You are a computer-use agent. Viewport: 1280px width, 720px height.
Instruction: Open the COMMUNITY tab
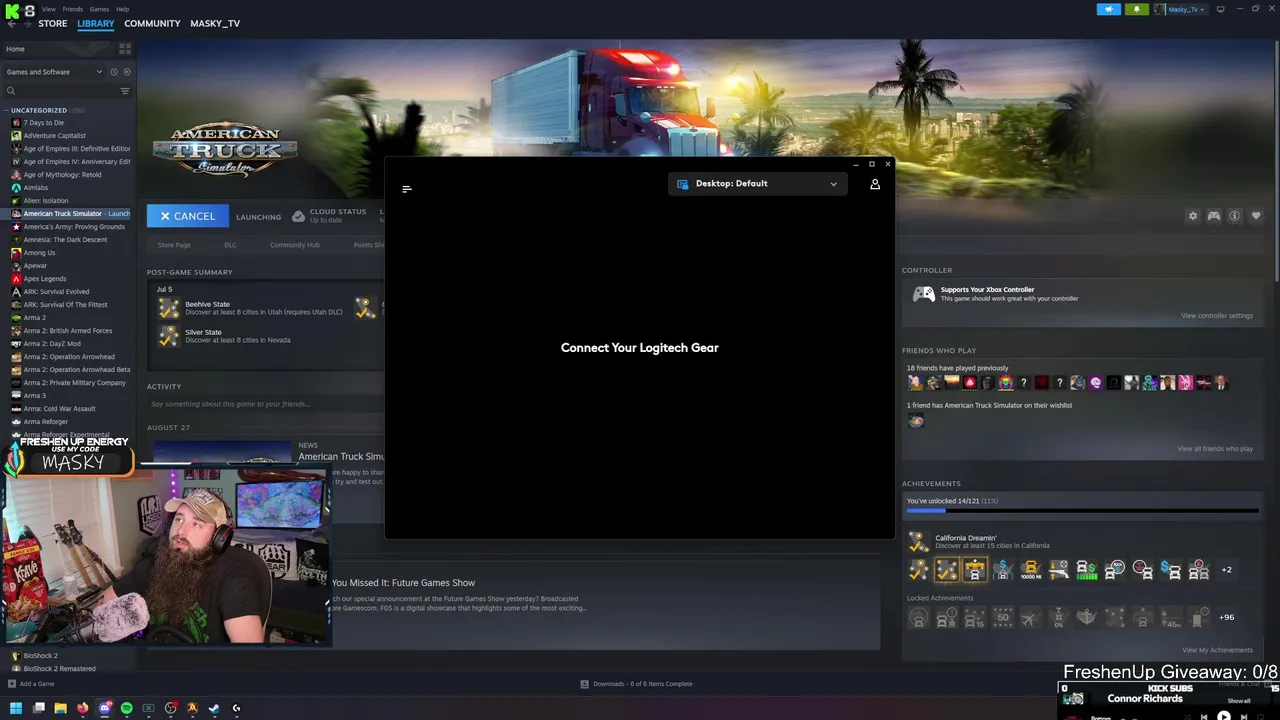click(x=152, y=23)
